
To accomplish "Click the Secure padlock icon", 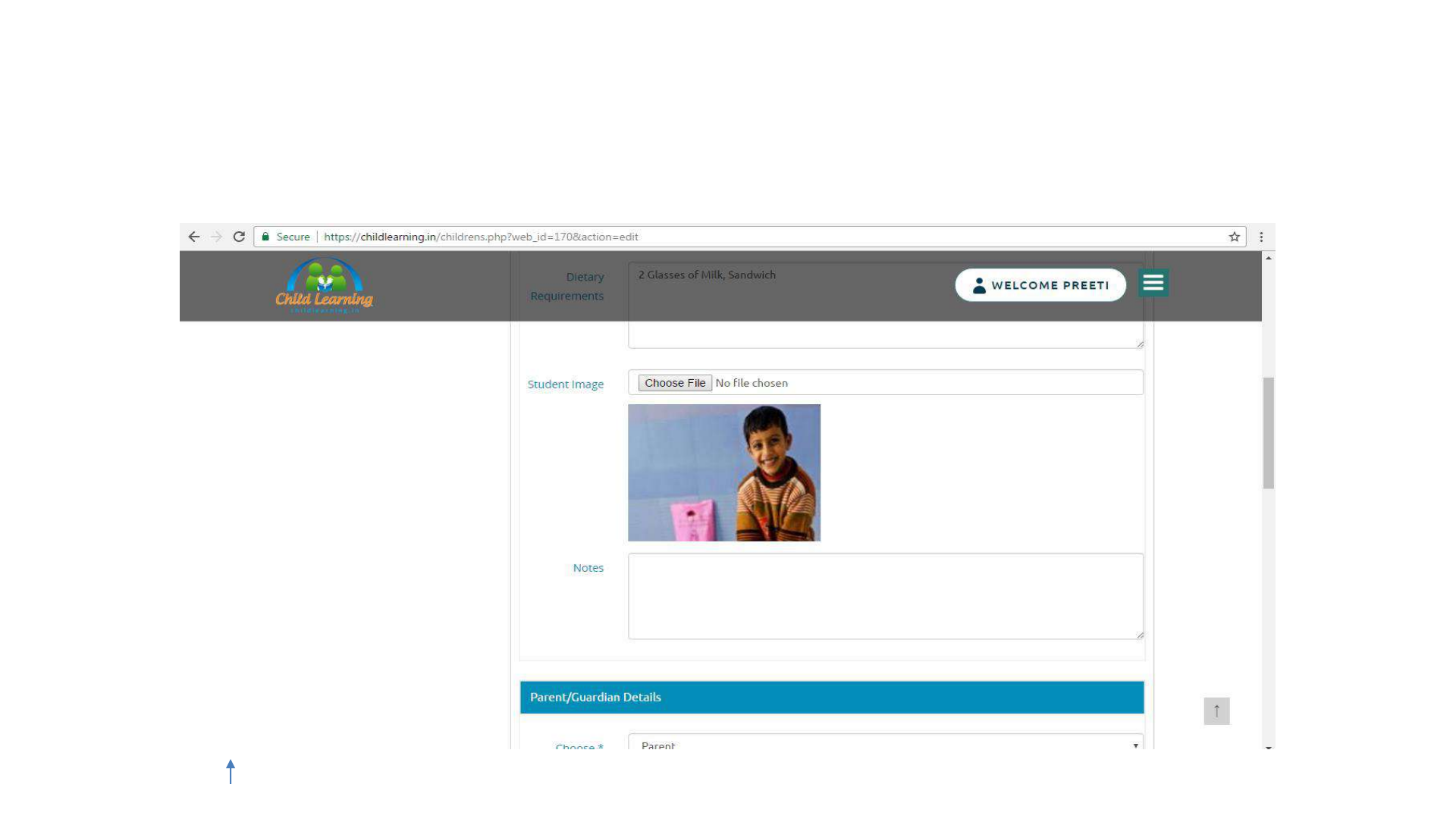I will tap(265, 237).
